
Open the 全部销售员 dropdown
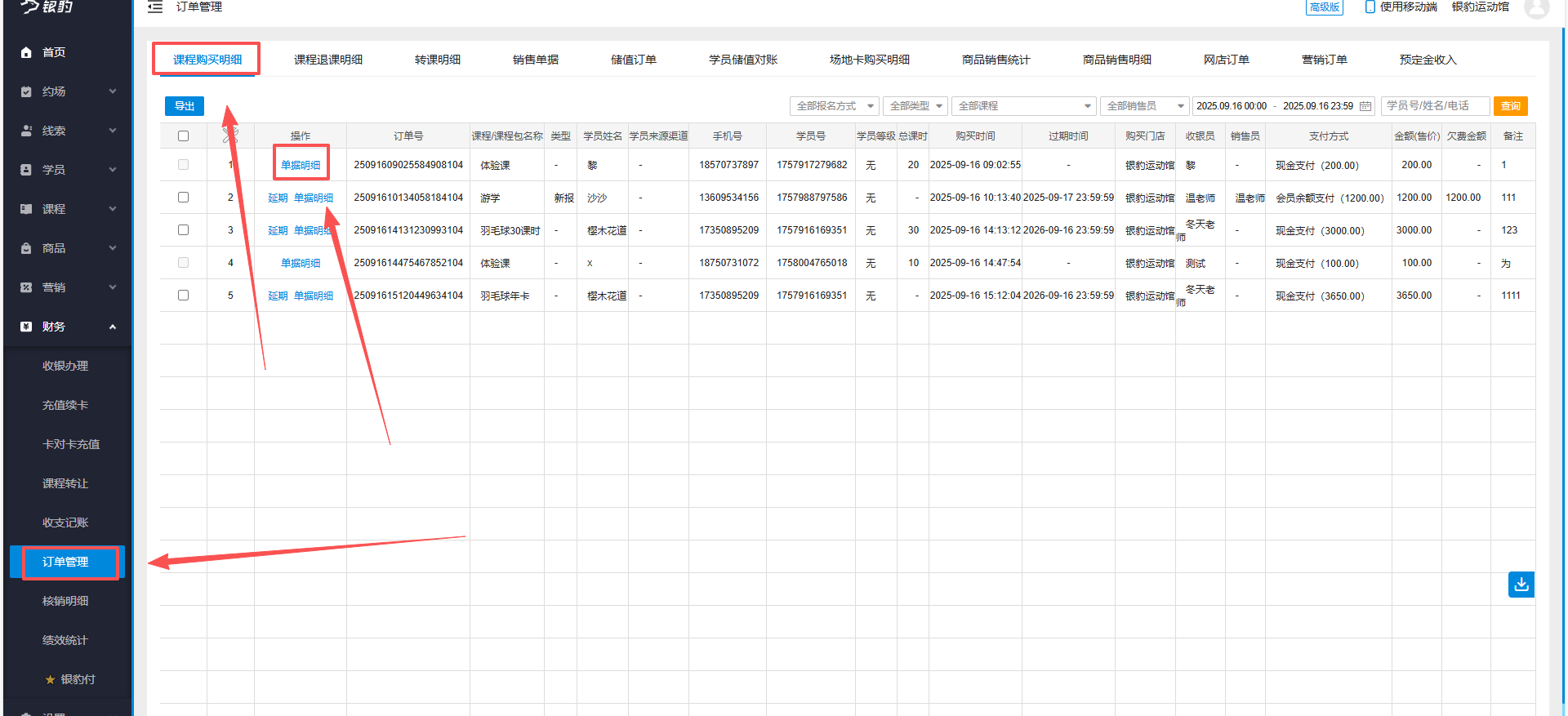(1144, 106)
